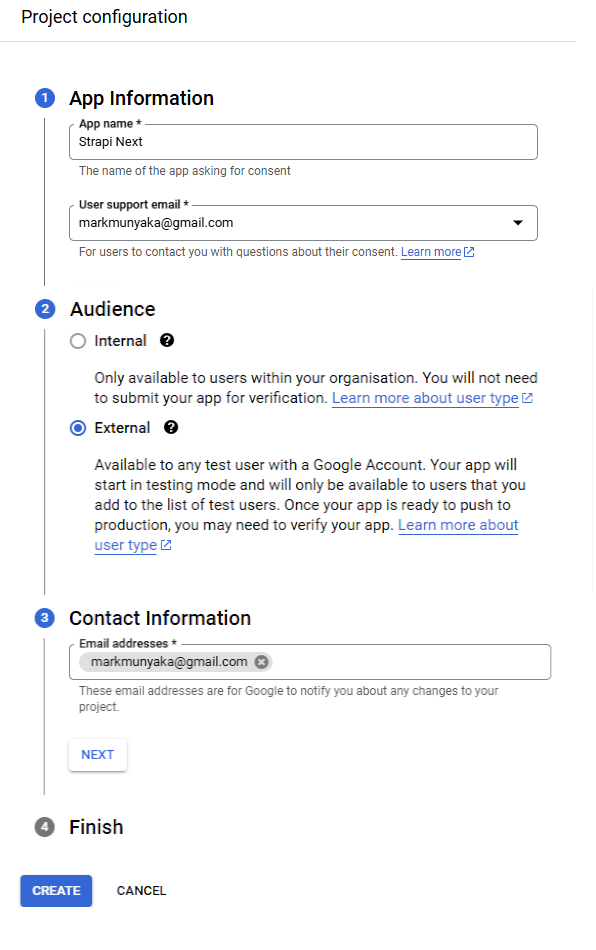Screen dimensions: 596x950
Task: Click step 1 App Information number icon
Action: (x=45, y=98)
